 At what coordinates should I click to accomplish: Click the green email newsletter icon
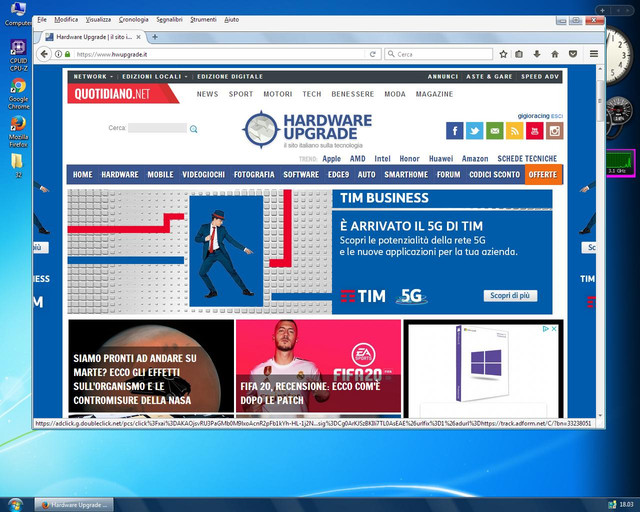pos(494,131)
